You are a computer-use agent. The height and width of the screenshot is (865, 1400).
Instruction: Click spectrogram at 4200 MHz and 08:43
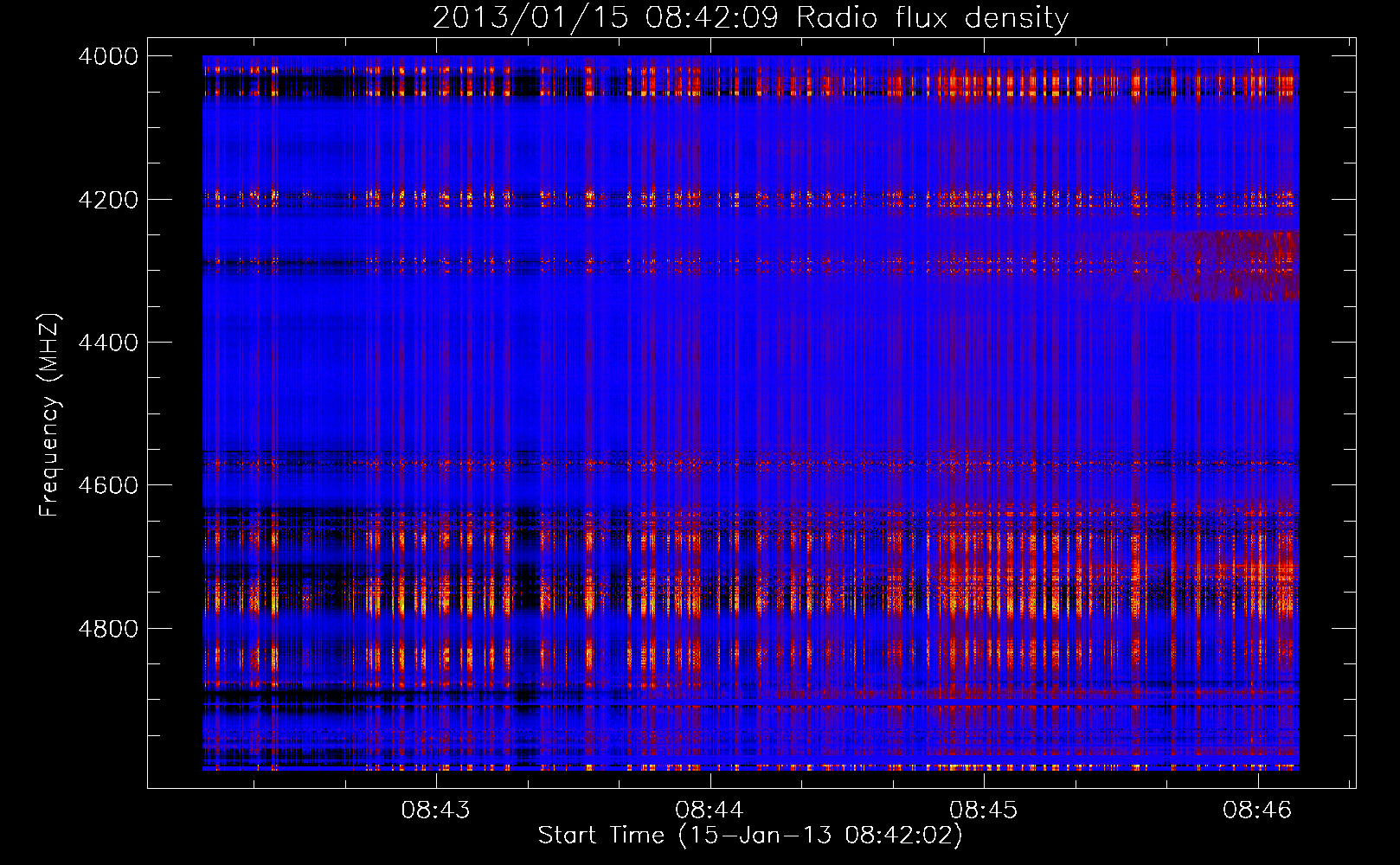(436, 199)
